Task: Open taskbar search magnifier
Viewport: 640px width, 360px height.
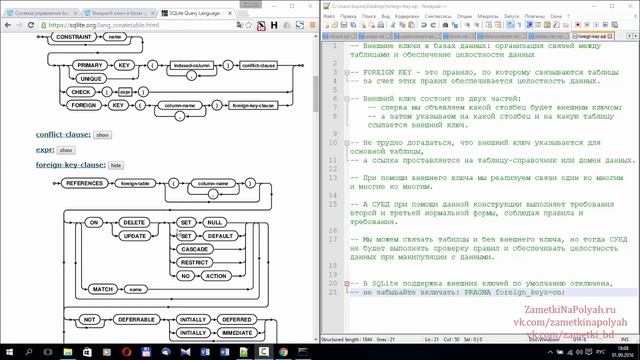Action: tap(29, 352)
